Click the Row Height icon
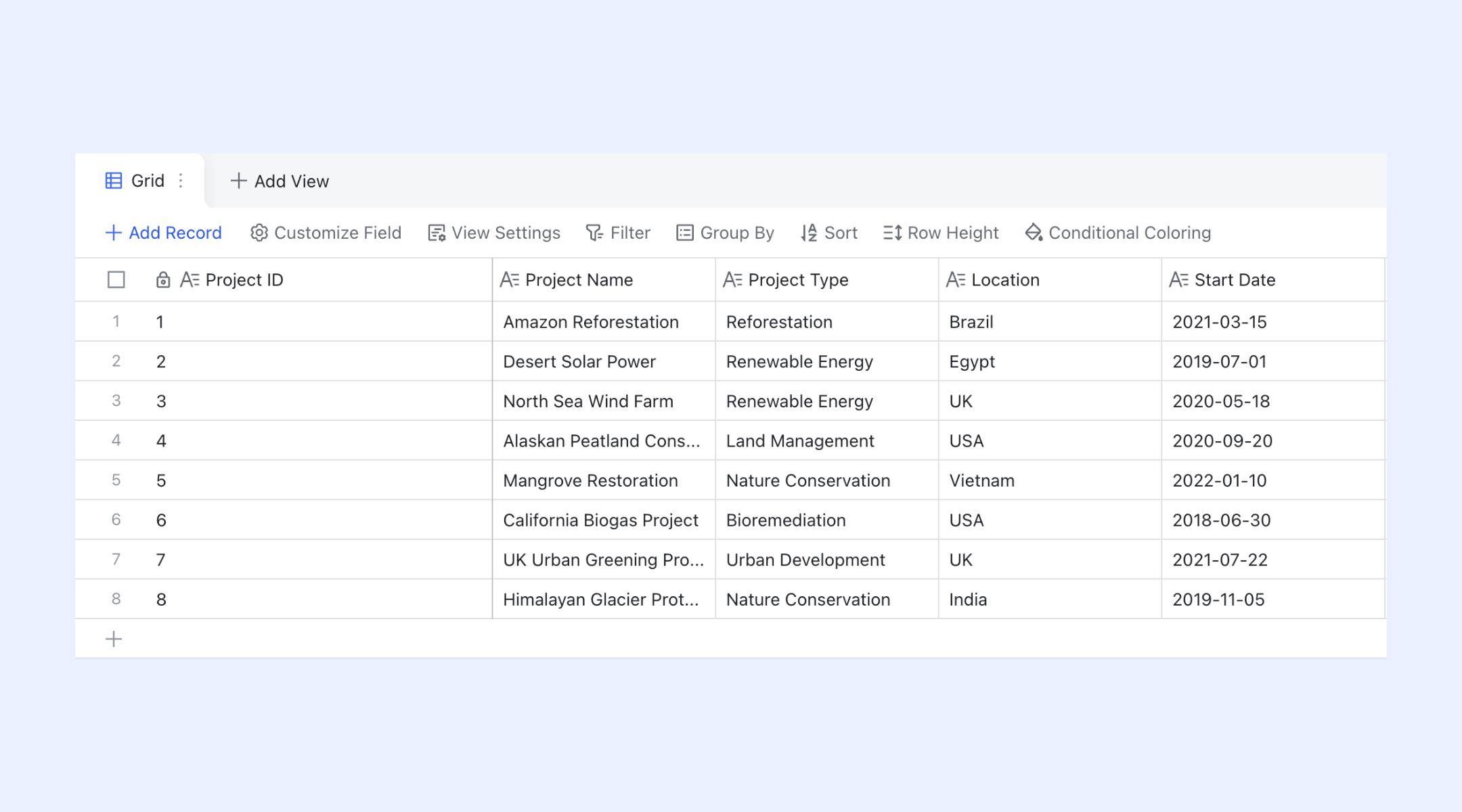 [x=892, y=233]
